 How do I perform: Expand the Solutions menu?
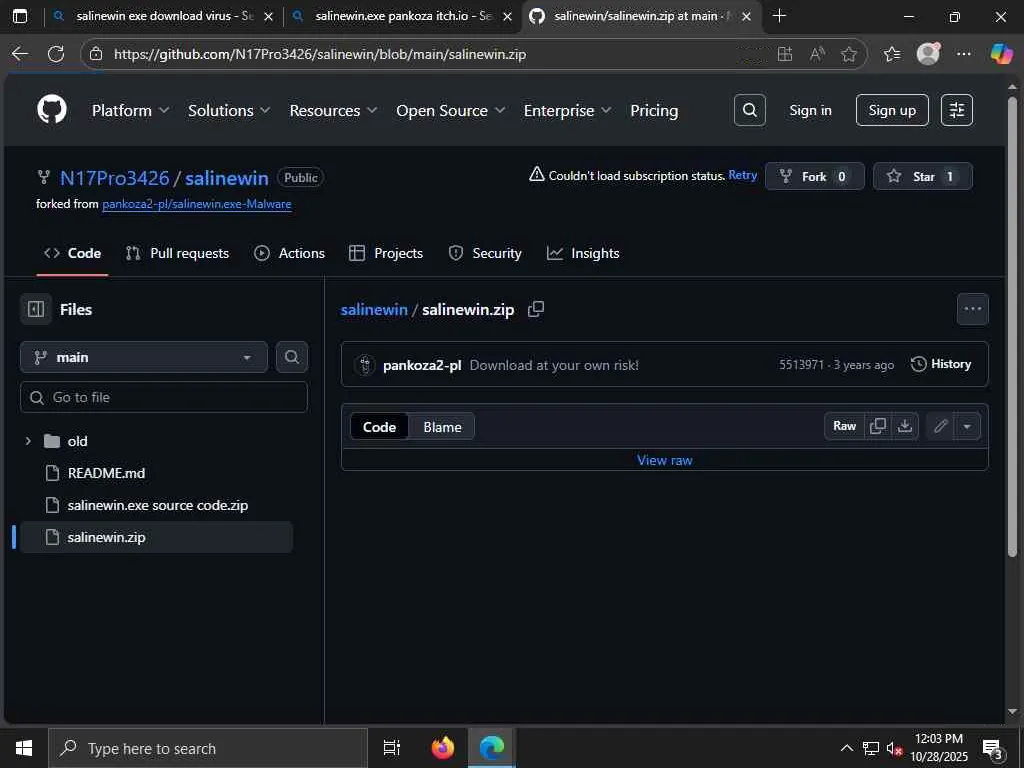[x=229, y=110]
